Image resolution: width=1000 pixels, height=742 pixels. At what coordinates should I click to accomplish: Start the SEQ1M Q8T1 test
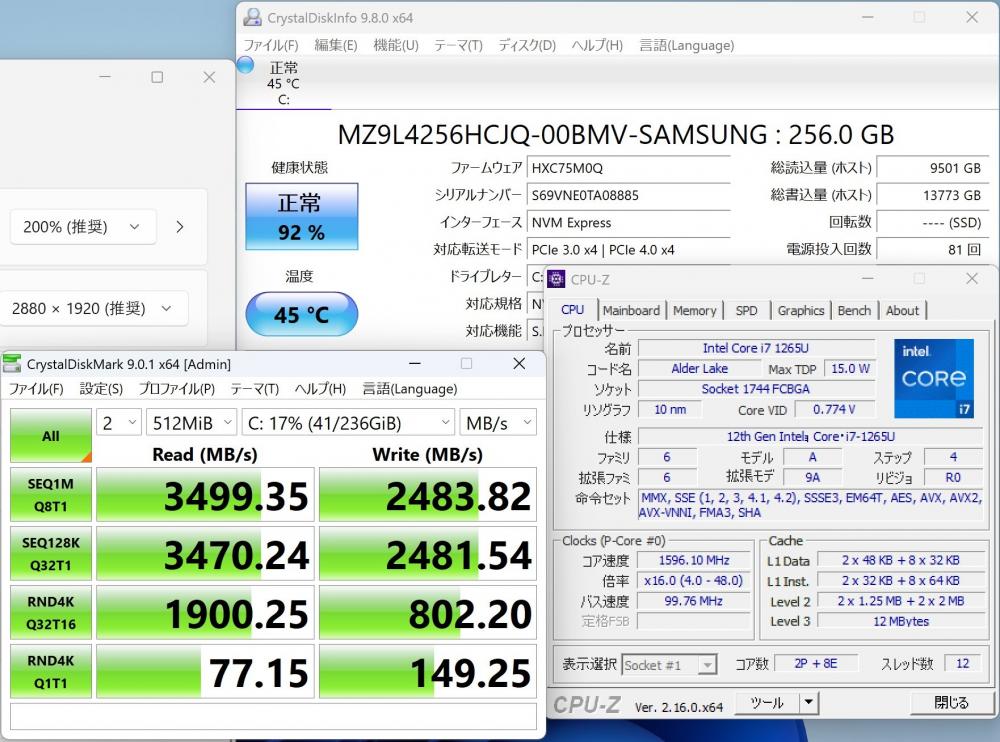(x=51, y=494)
